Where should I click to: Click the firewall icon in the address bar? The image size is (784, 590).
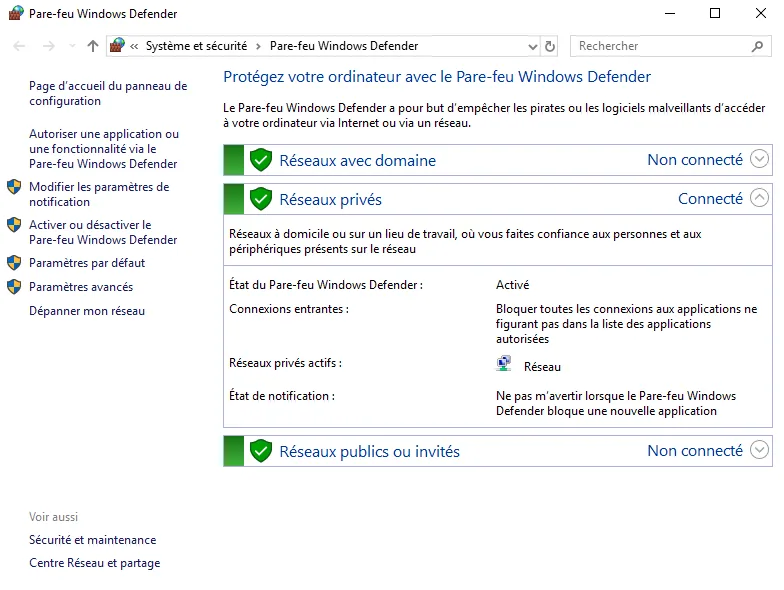[x=117, y=46]
